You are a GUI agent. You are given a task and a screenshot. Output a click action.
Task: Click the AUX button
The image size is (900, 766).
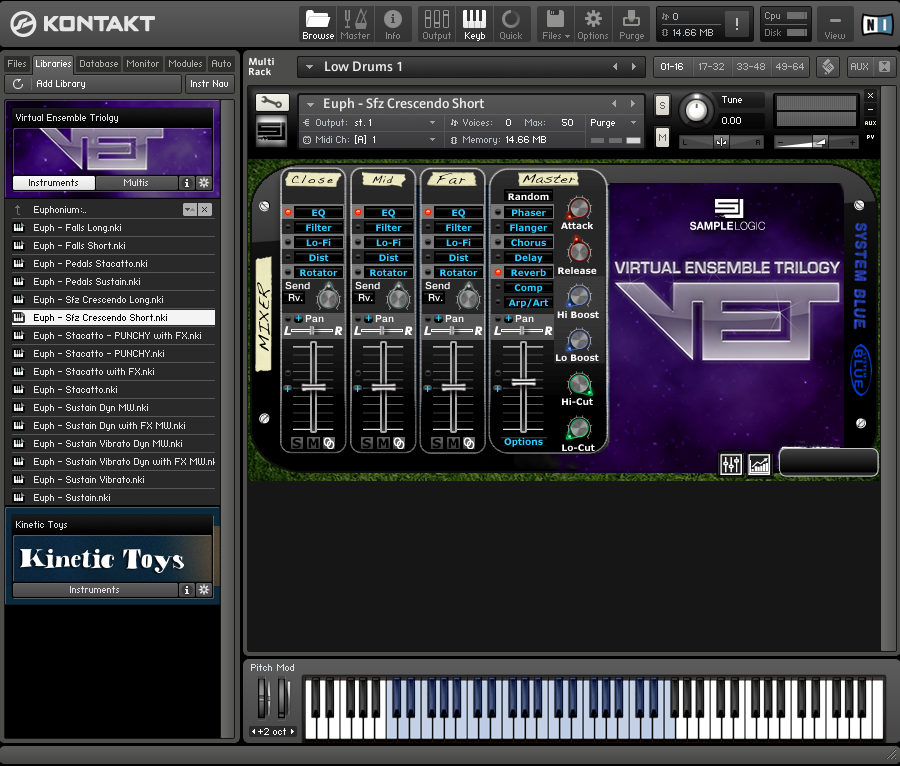[859, 67]
